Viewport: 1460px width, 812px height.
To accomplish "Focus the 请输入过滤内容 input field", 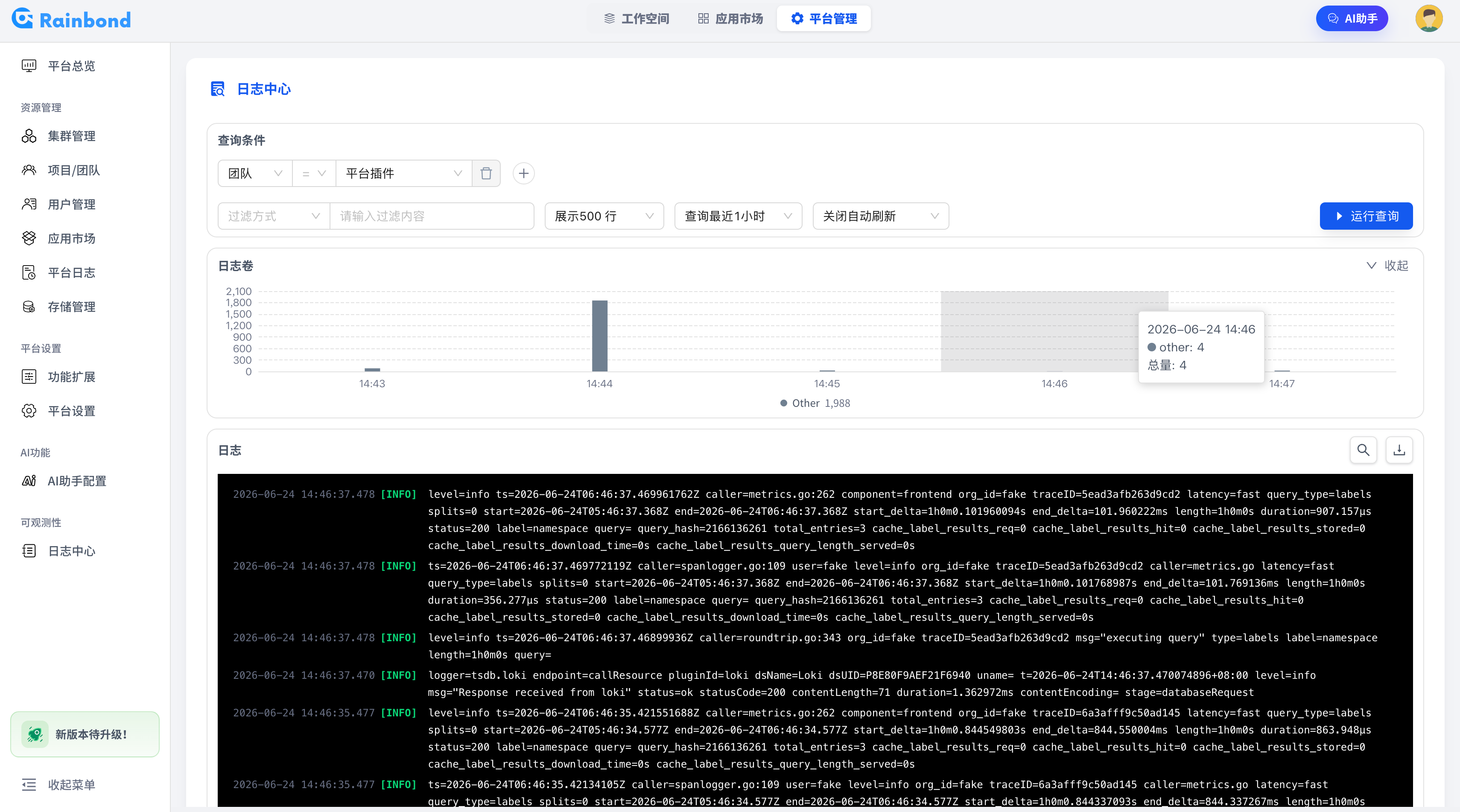I will pos(432,216).
